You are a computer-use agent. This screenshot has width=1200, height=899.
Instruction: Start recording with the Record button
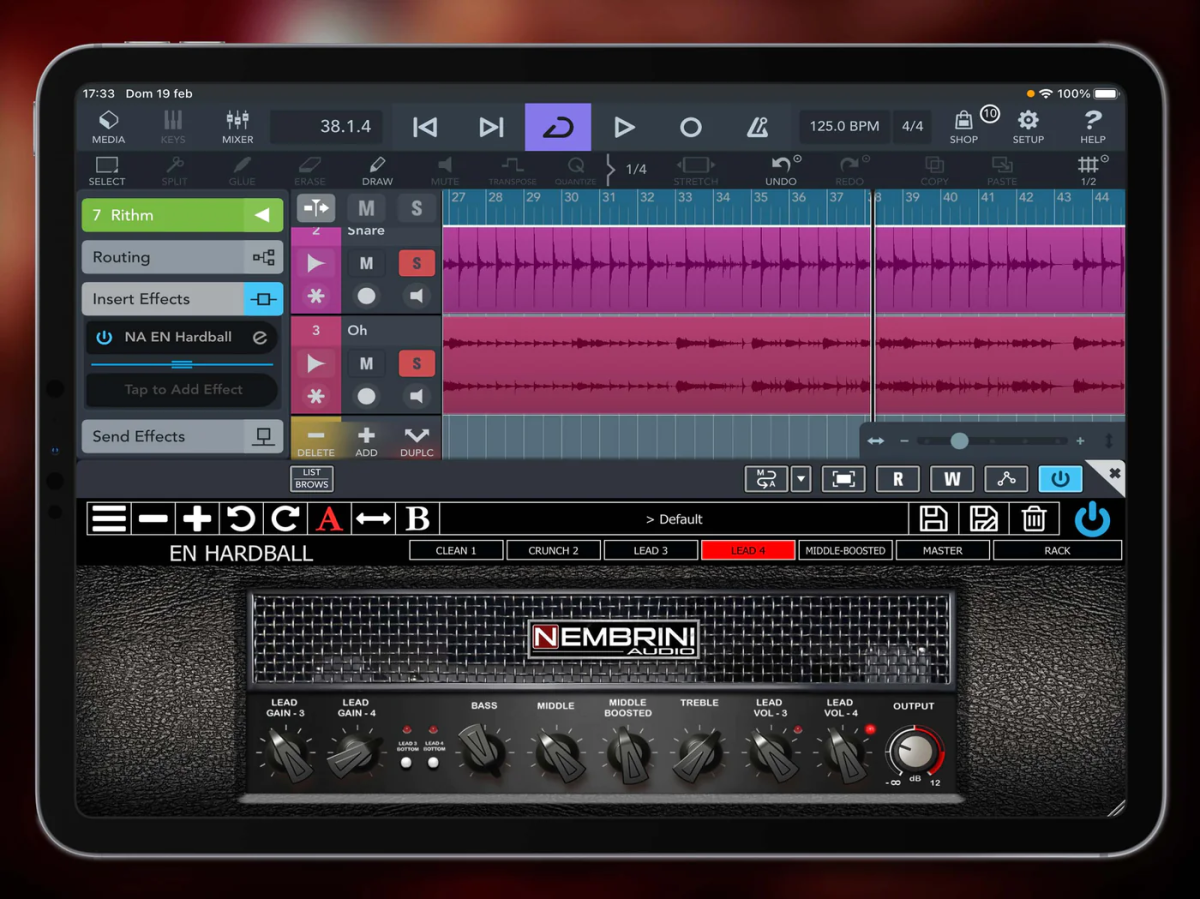point(691,127)
